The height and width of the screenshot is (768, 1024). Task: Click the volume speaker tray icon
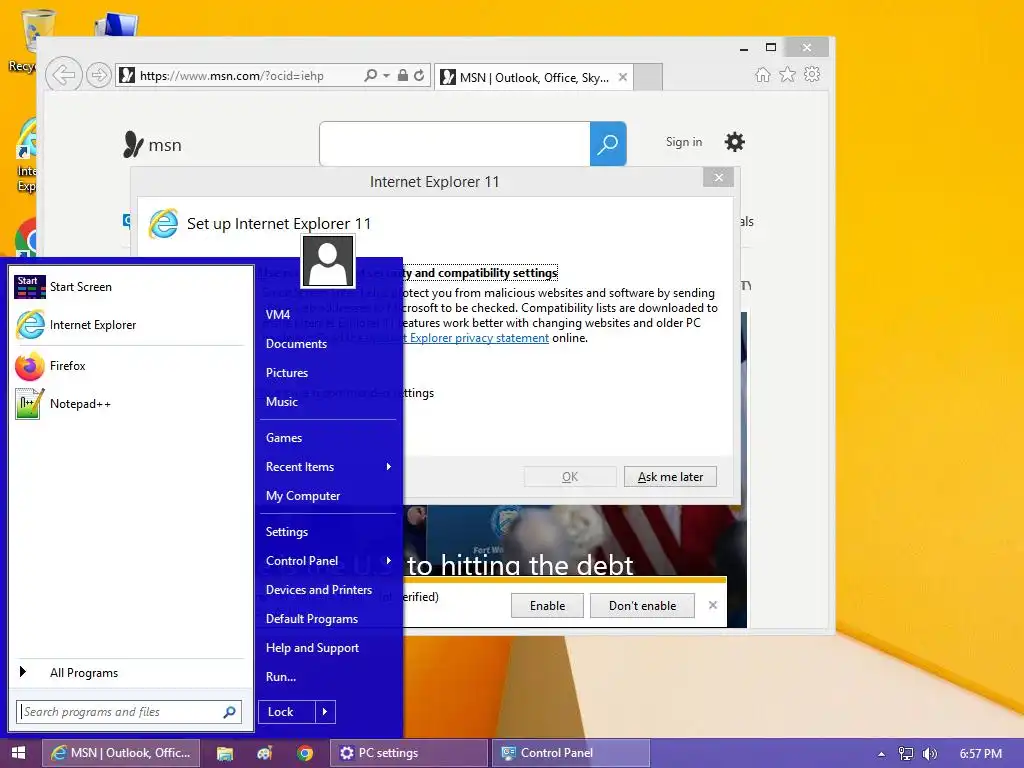[x=929, y=754]
